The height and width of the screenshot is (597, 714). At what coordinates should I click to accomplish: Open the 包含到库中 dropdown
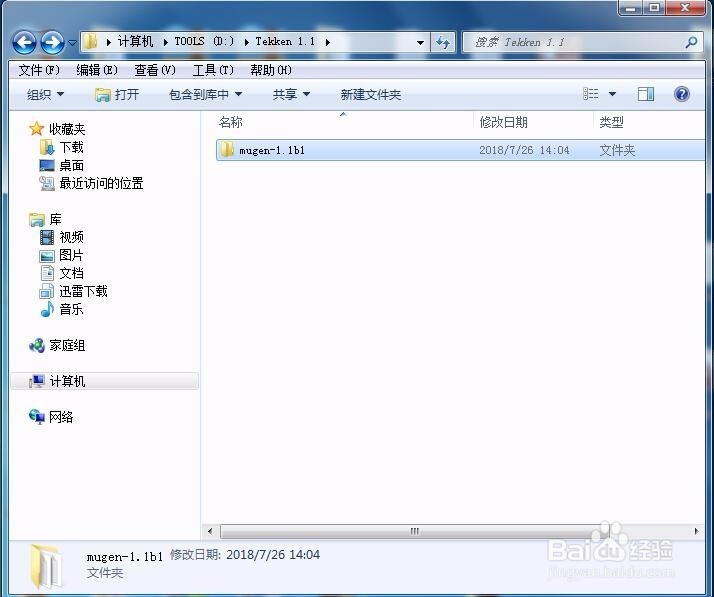(x=205, y=95)
